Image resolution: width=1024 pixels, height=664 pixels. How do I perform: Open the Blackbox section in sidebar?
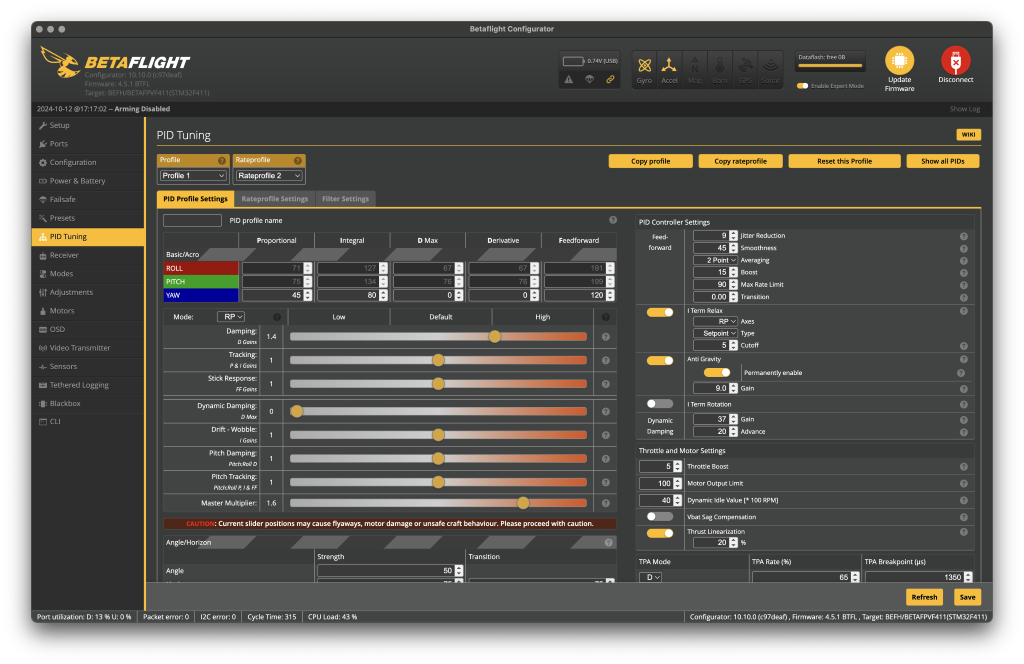pyautogui.click(x=66, y=403)
